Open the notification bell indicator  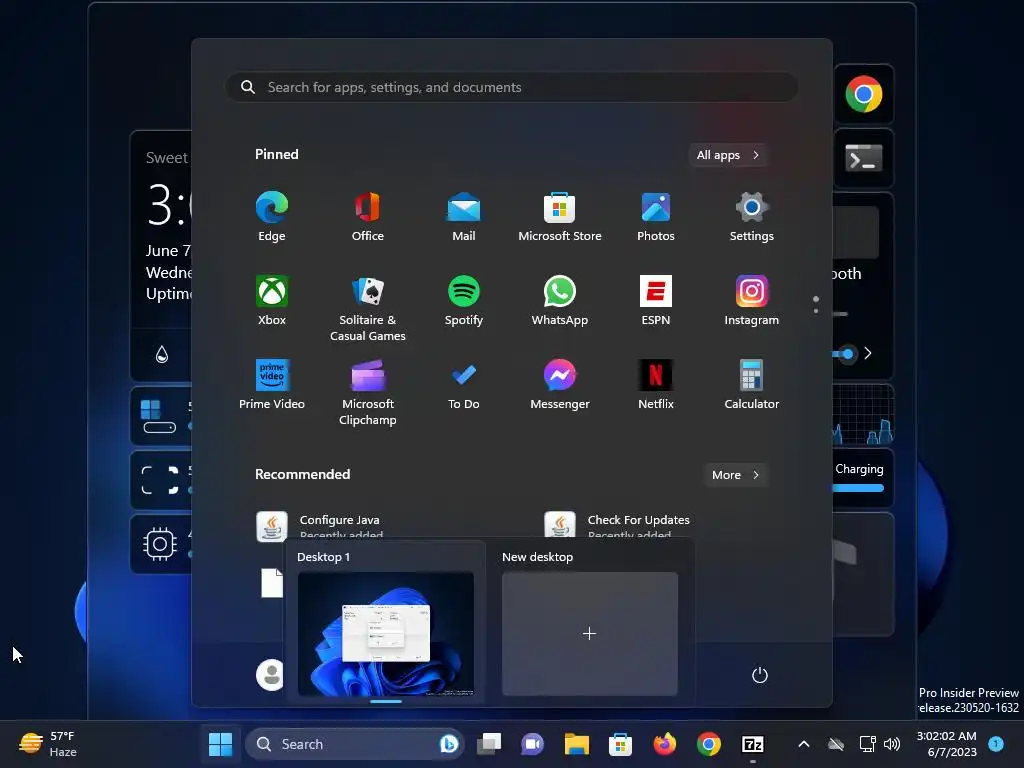pos(996,744)
